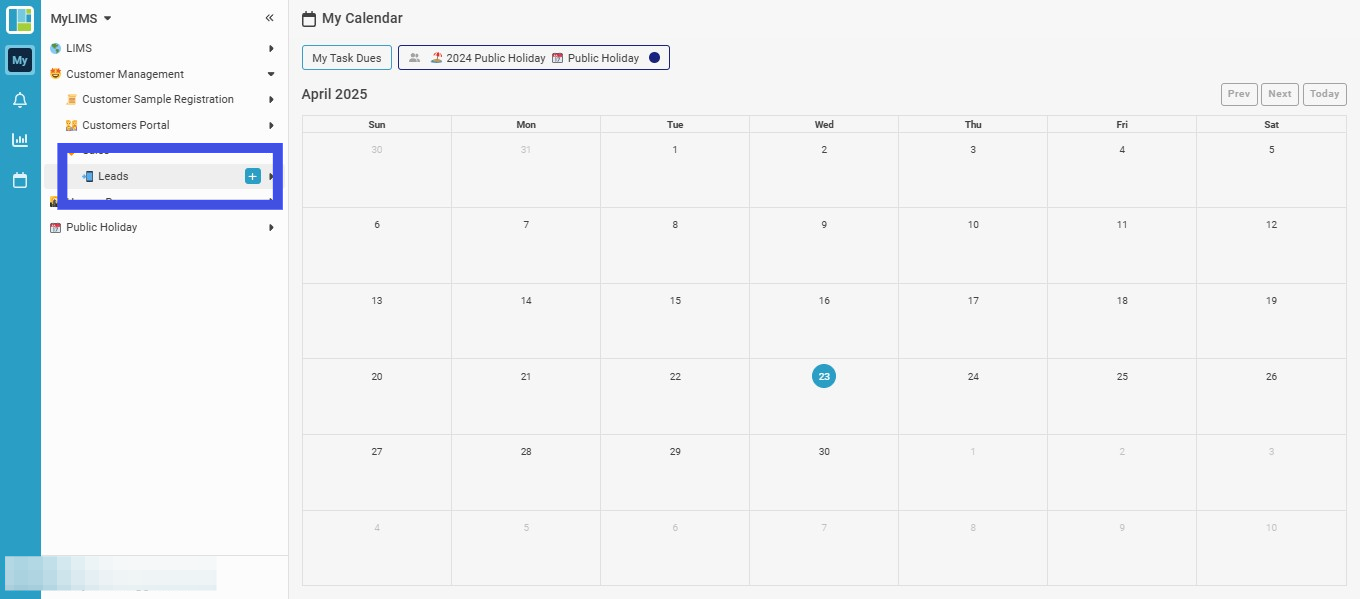Select April 15 in the calendar
This screenshot has width=1360, height=599.
tap(675, 300)
